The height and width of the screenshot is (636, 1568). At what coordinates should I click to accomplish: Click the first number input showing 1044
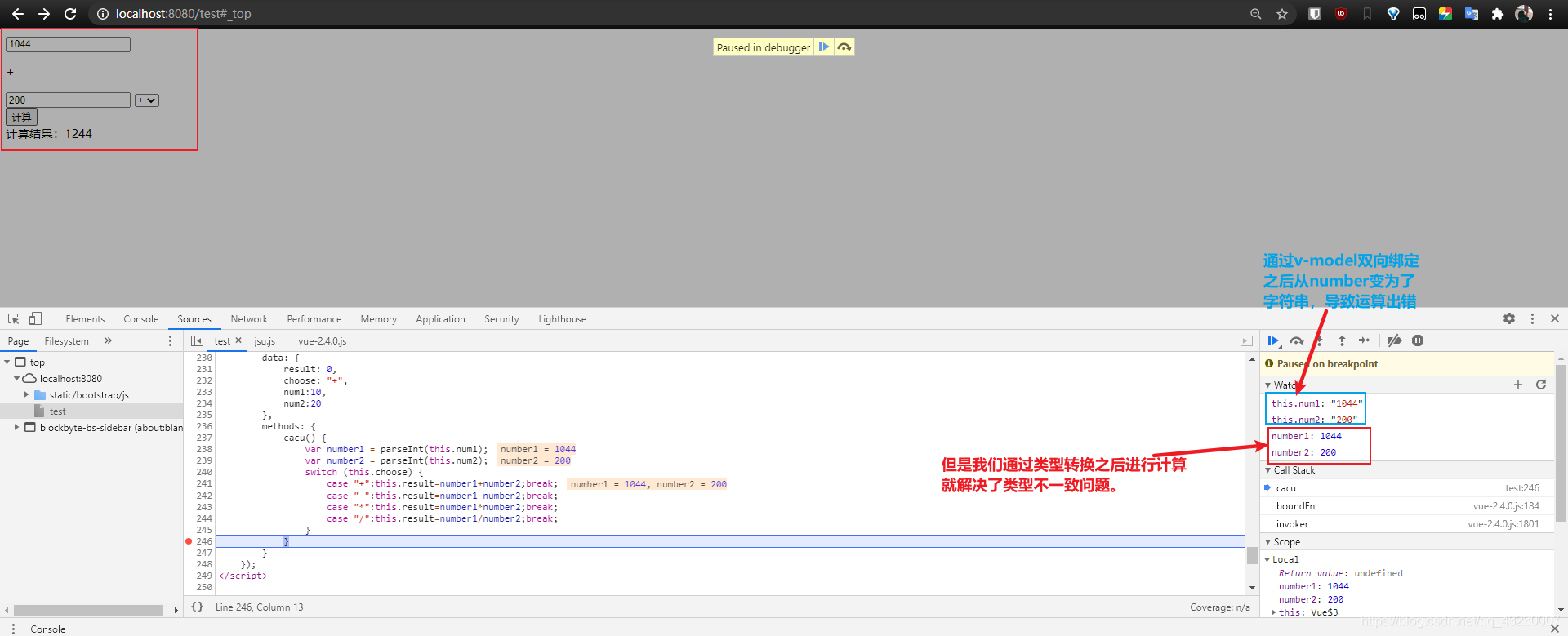coord(68,44)
